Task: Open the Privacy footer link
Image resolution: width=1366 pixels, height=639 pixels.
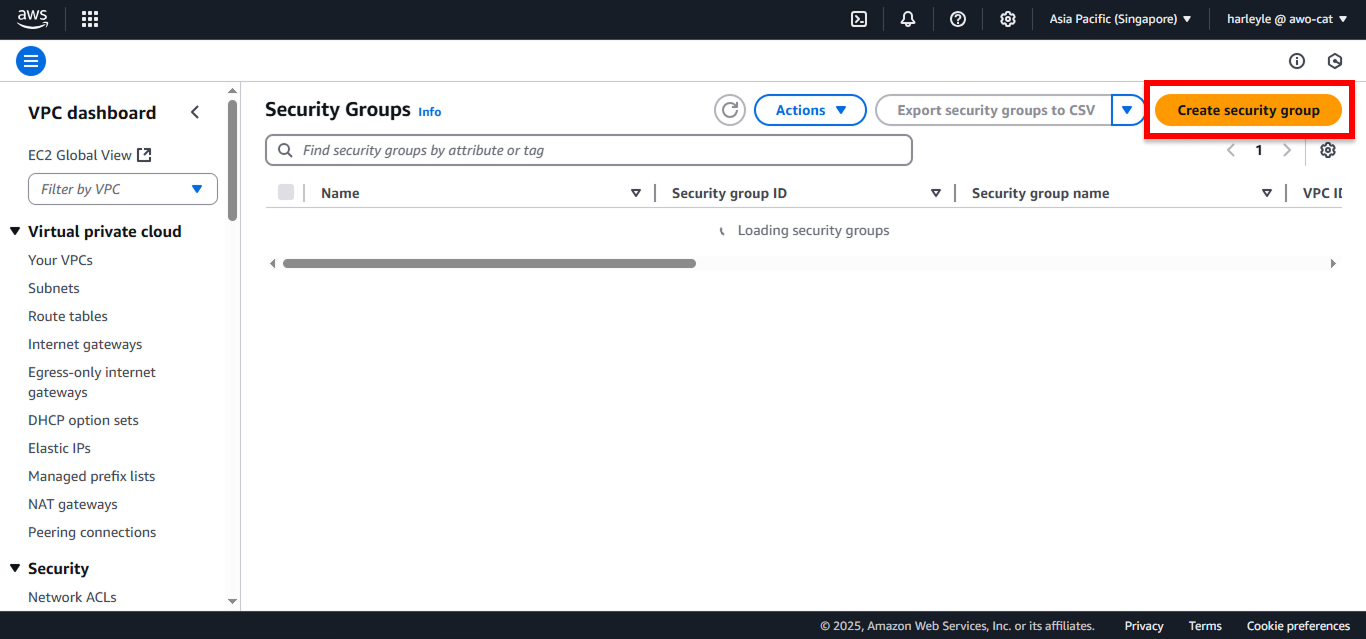Action: (1144, 626)
